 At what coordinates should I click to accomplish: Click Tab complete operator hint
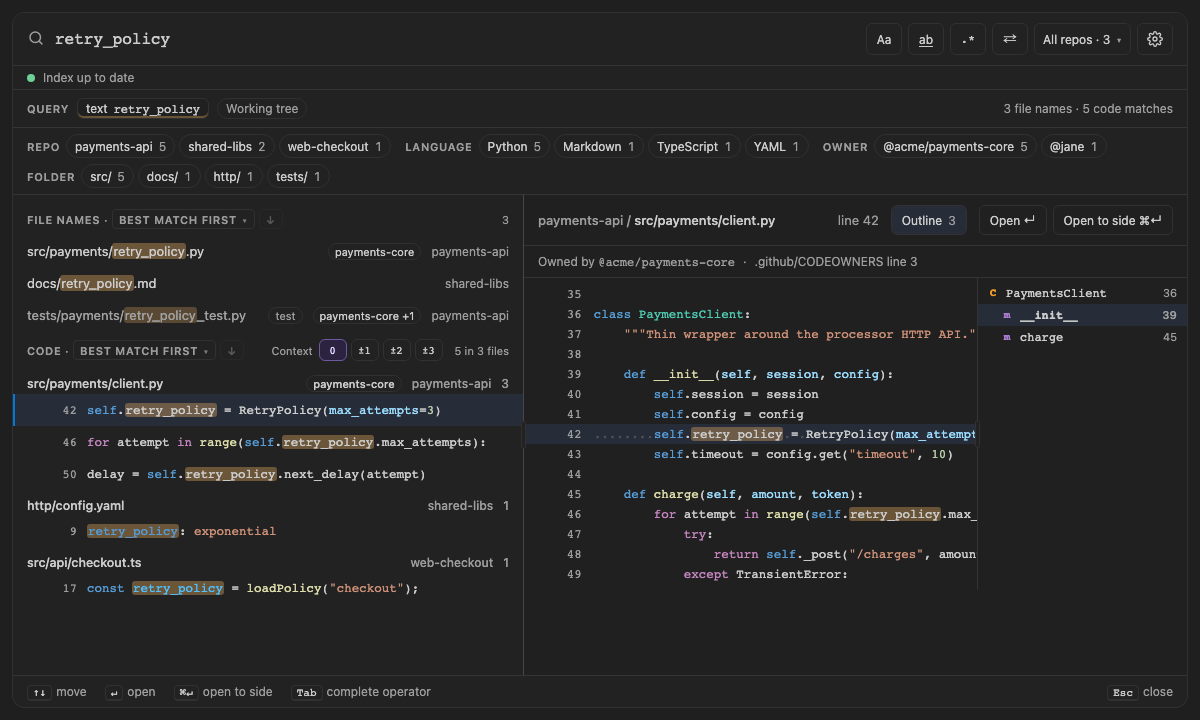[x=361, y=692]
